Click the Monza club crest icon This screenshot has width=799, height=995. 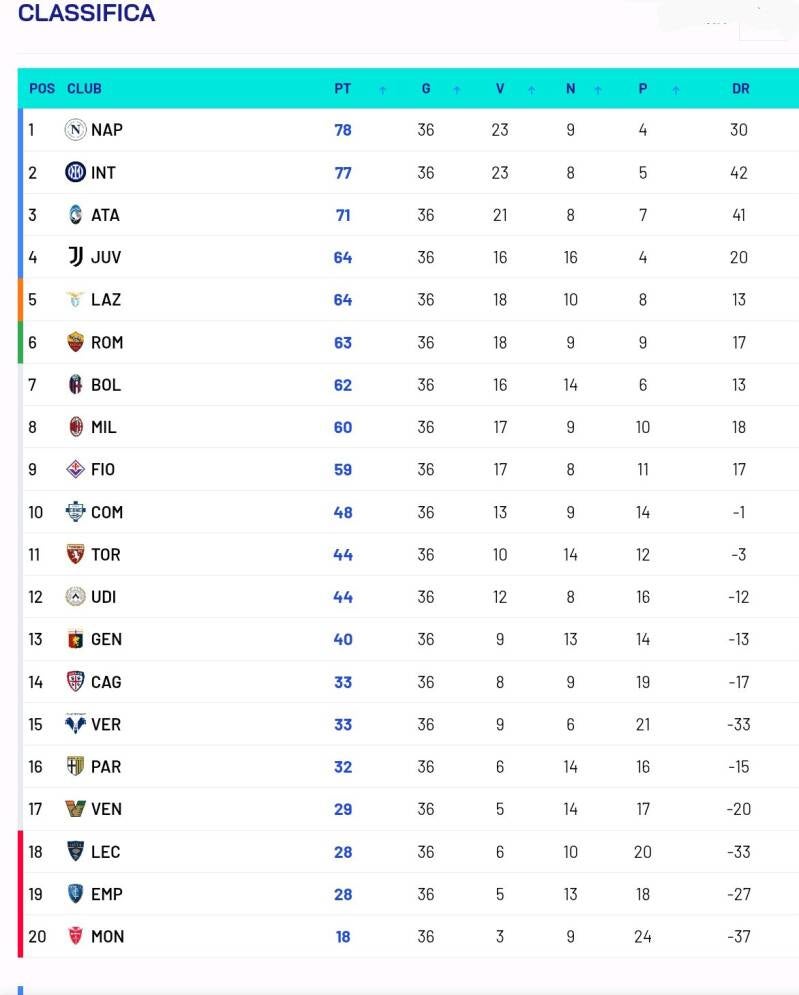[76, 937]
